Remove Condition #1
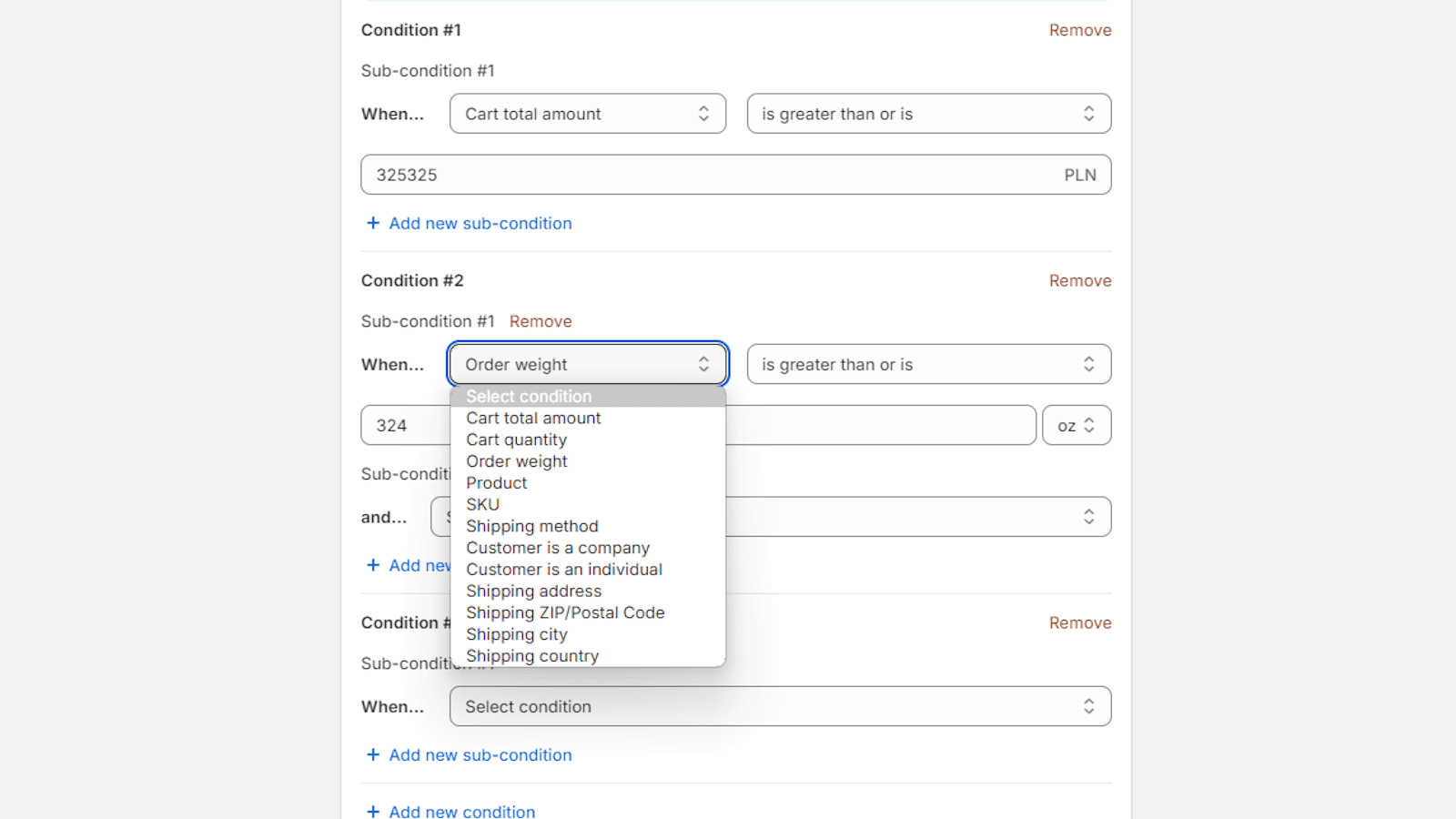 click(x=1079, y=30)
